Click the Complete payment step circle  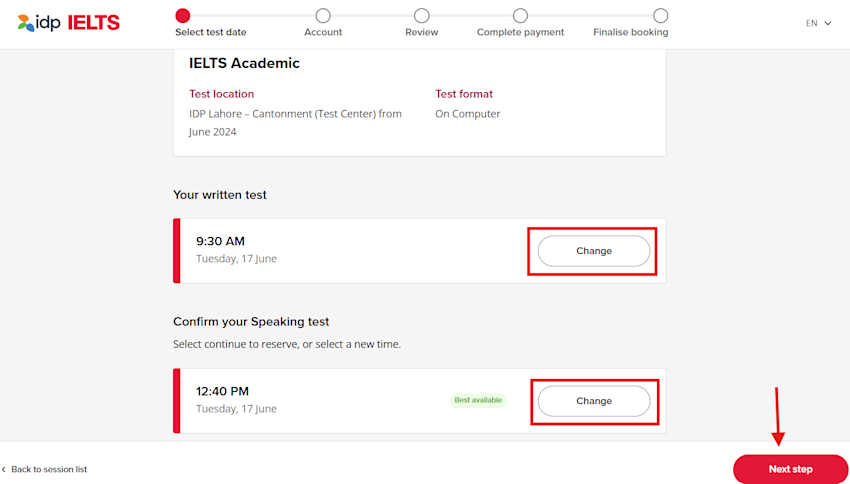pos(520,15)
